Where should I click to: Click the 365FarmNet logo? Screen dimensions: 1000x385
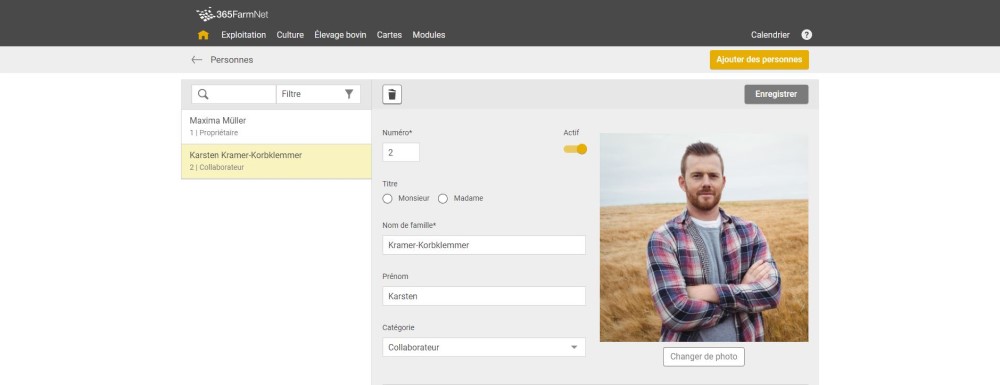click(232, 14)
